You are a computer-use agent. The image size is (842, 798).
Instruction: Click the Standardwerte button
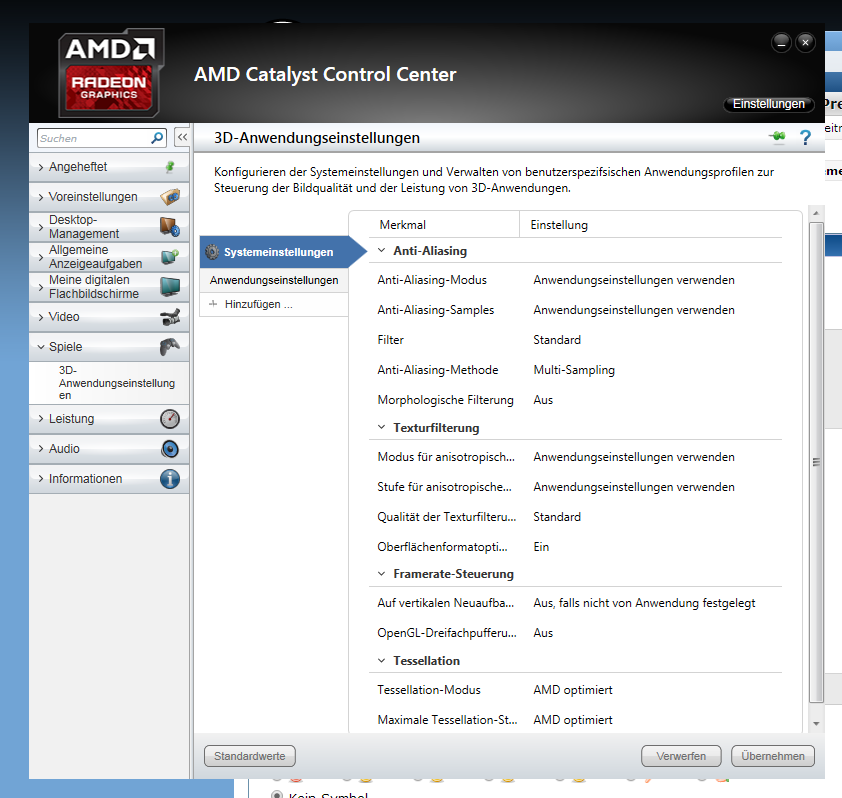pos(250,756)
